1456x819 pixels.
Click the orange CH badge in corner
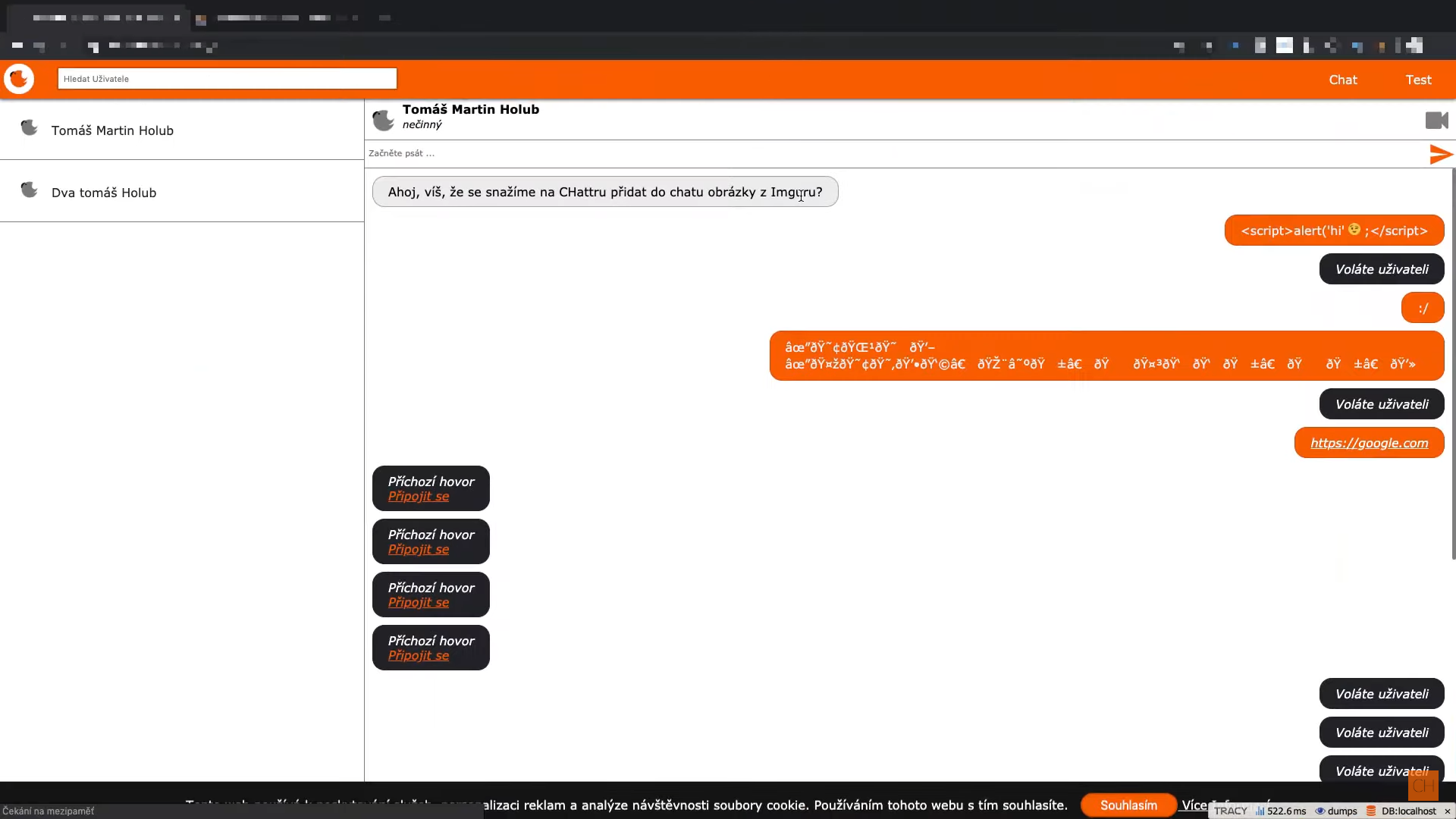(x=1423, y=786)
